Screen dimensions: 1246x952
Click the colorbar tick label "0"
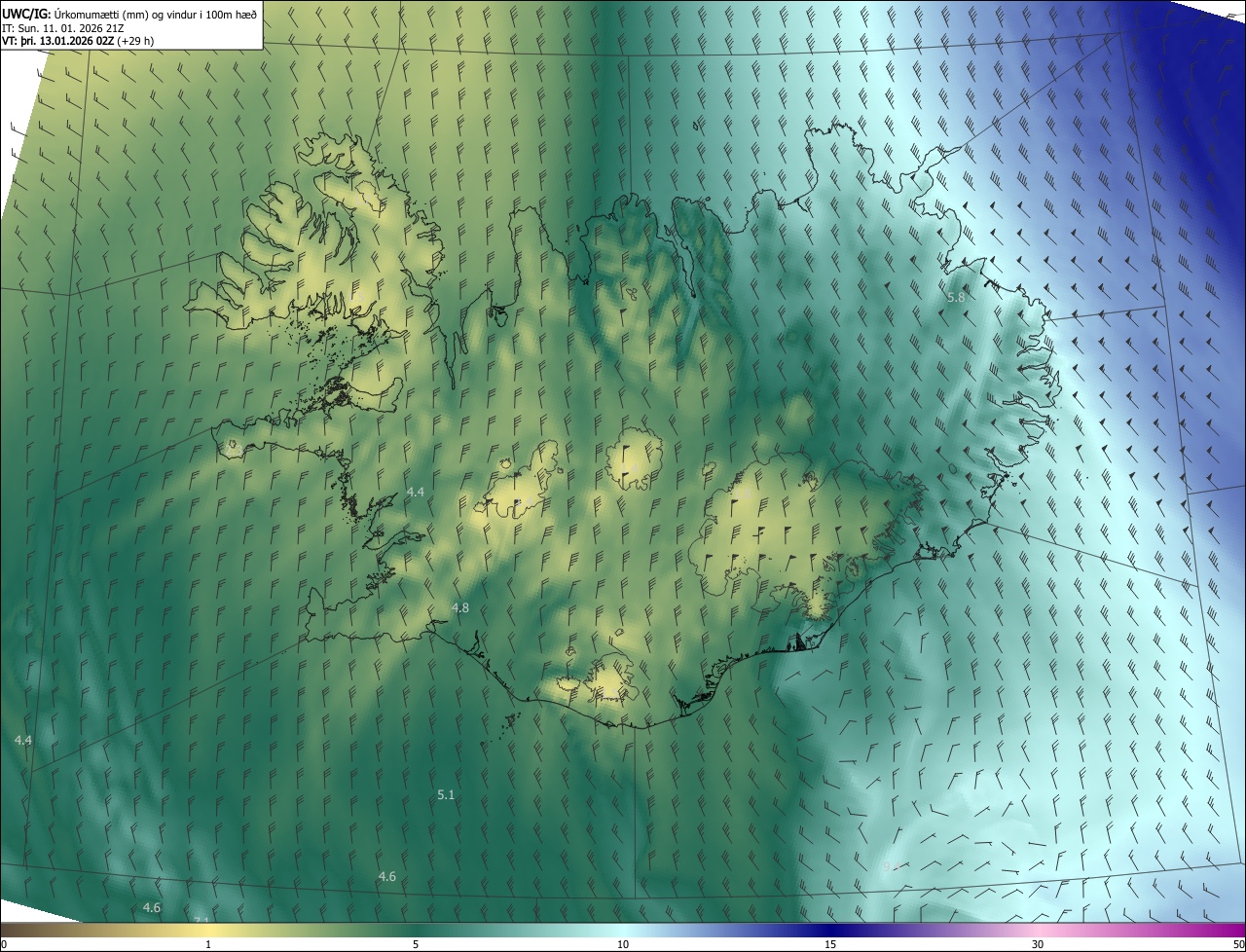point(4,944)
